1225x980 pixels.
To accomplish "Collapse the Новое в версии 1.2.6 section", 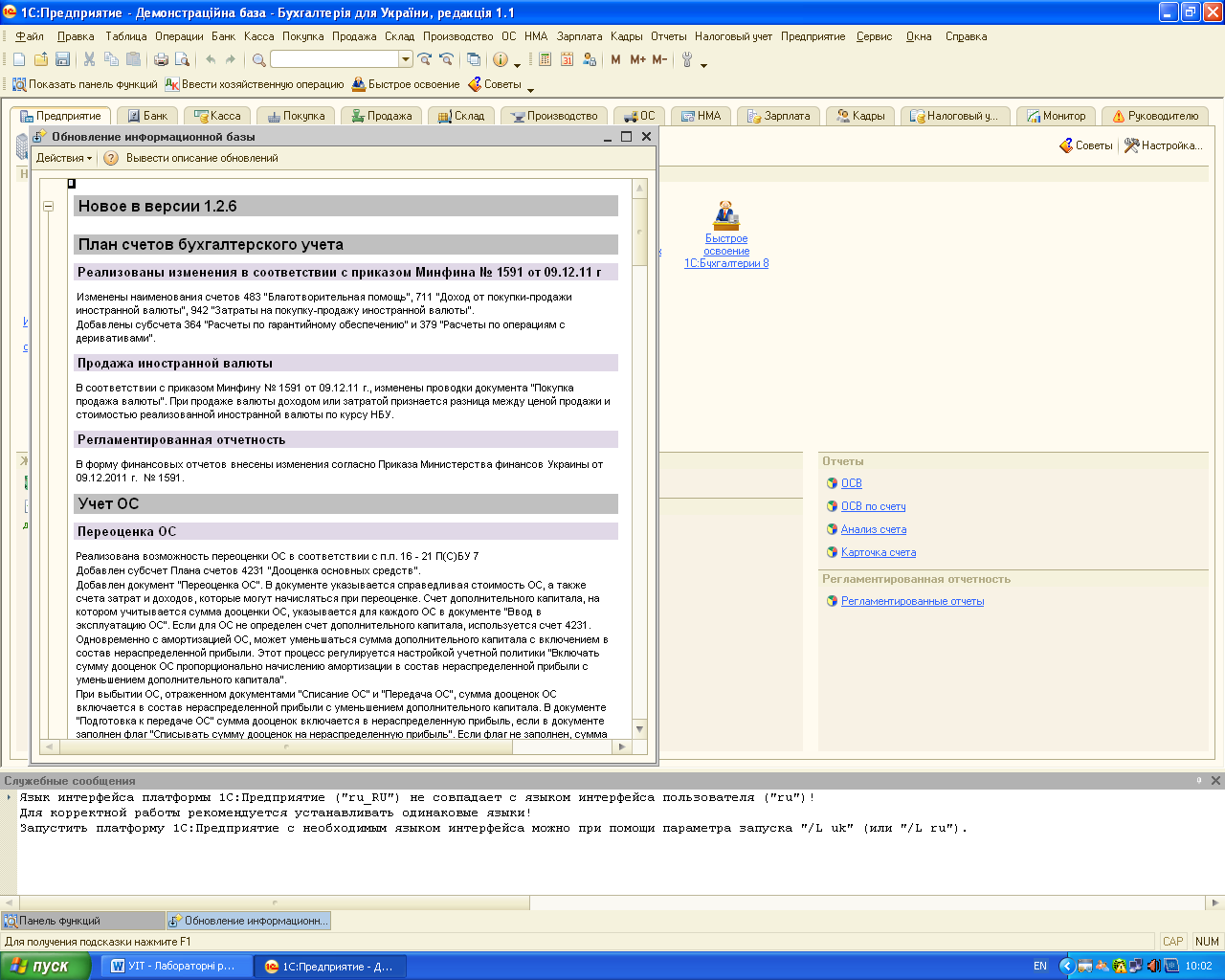I will [49, 206].
